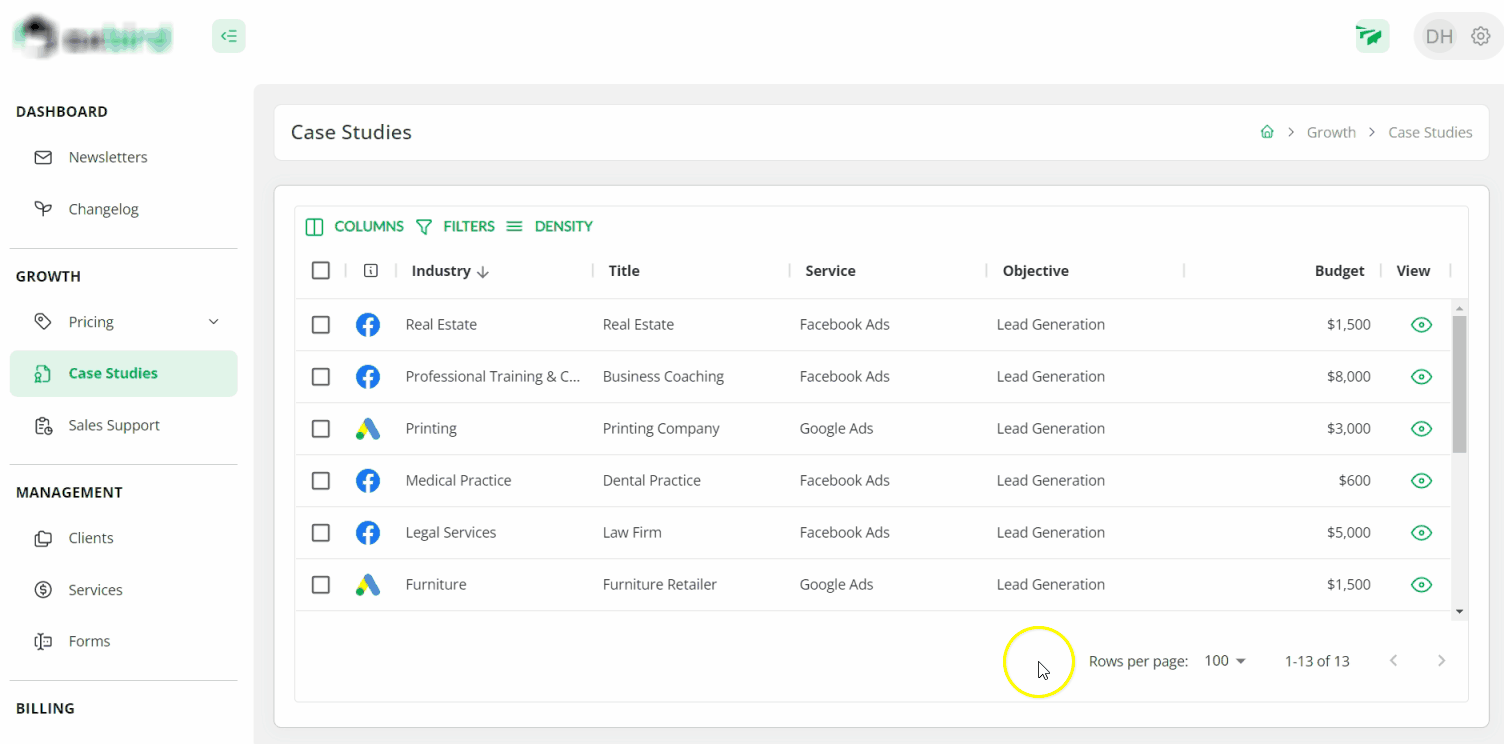Viewport: 1504px width, 744px height.
Task: Click the Growth breadcrumb link
Action: pyautogui.click(x=1331, y=132)
